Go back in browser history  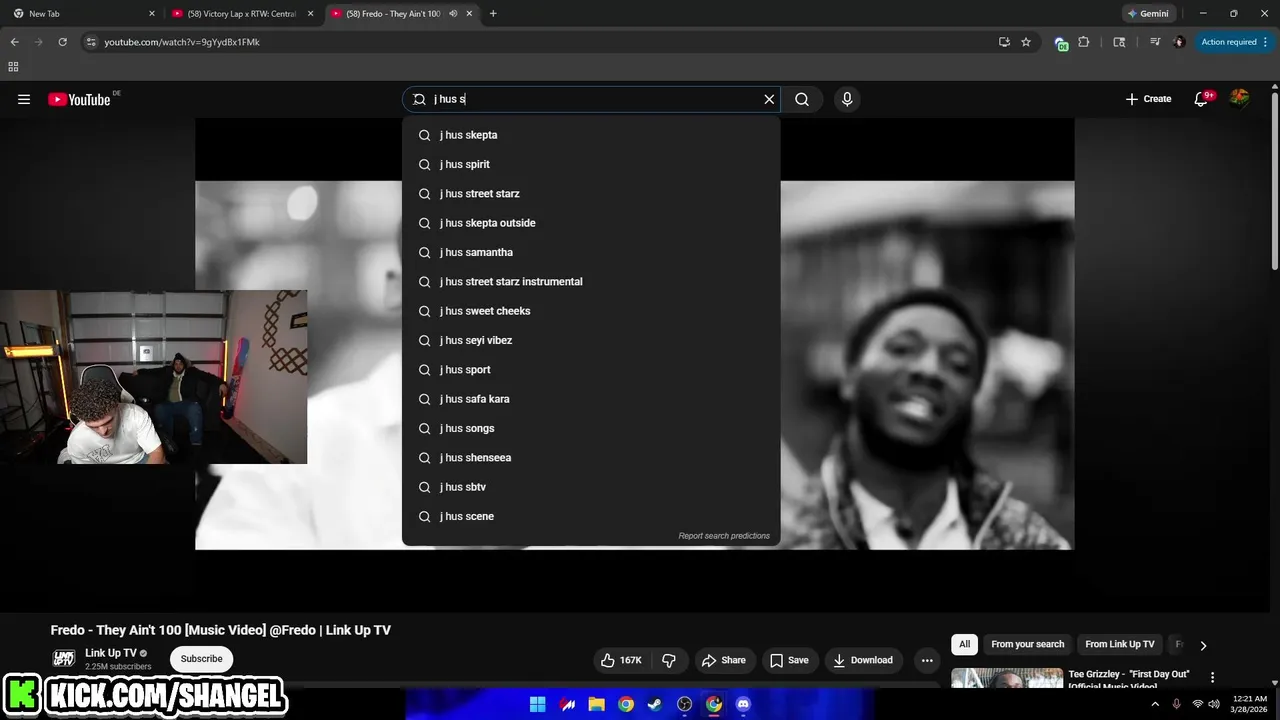pyautogui.click(x=14, y=42)
